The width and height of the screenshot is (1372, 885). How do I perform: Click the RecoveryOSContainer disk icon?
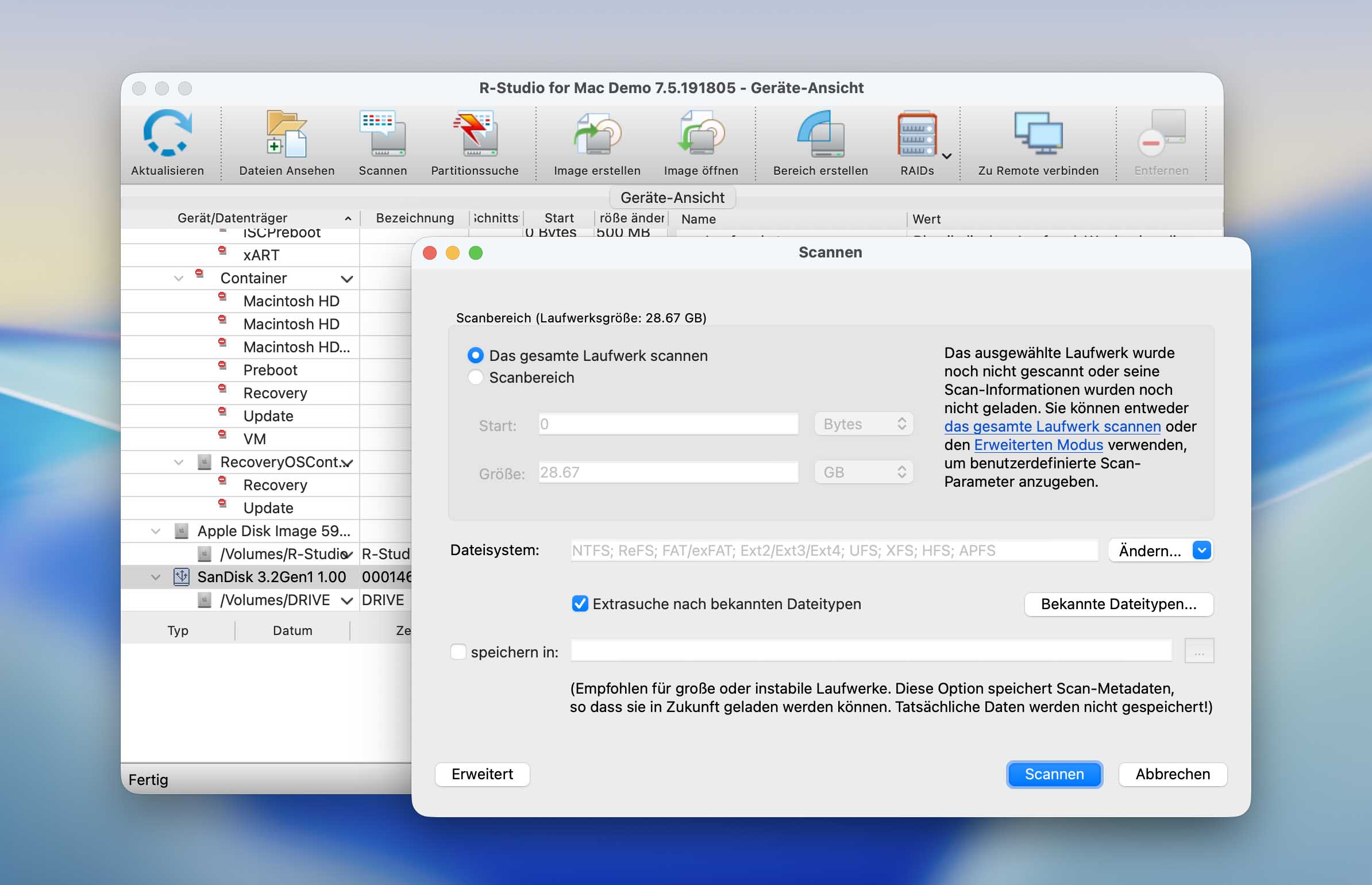[205, 461]
